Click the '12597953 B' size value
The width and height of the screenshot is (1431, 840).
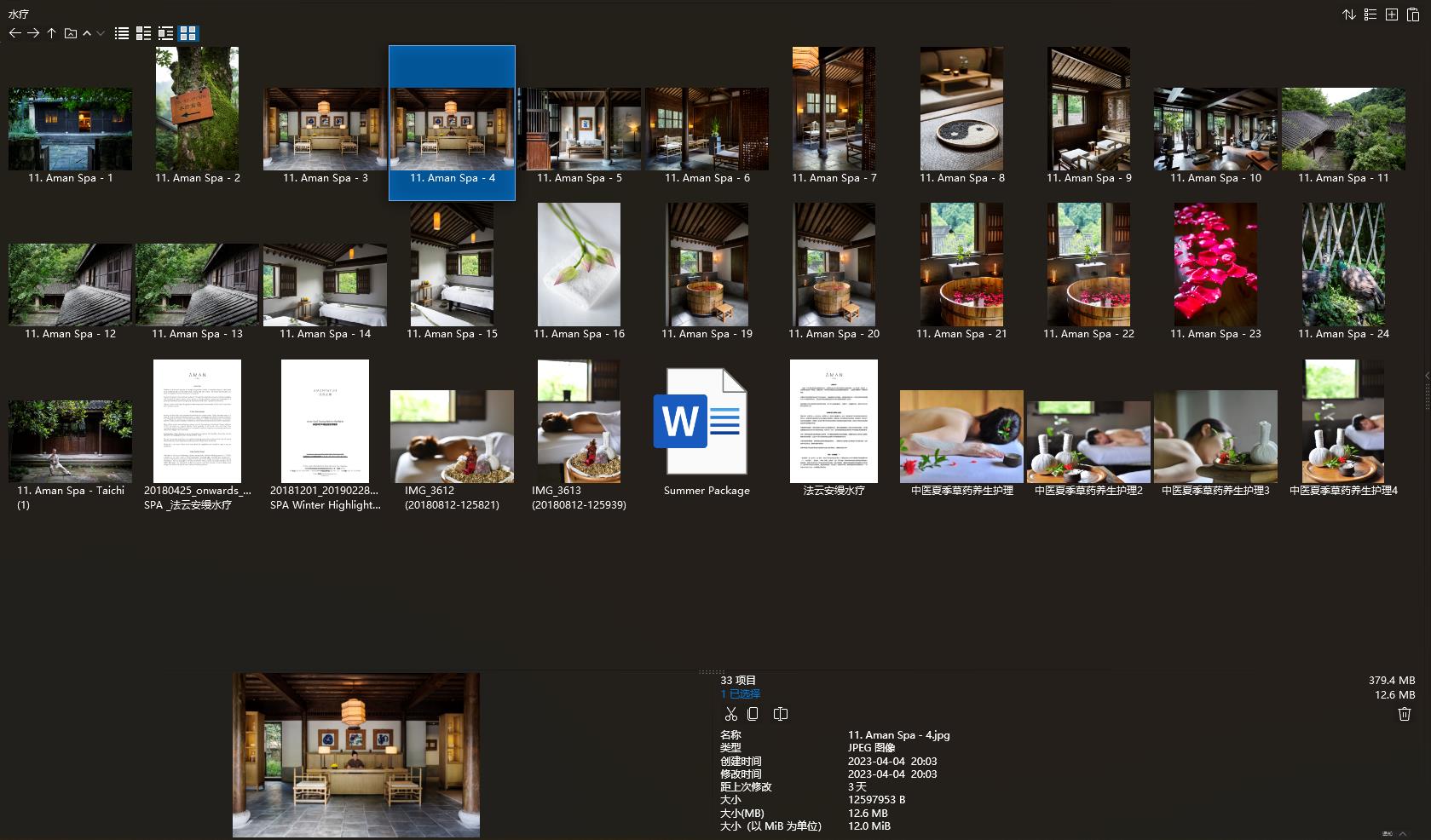876,800
